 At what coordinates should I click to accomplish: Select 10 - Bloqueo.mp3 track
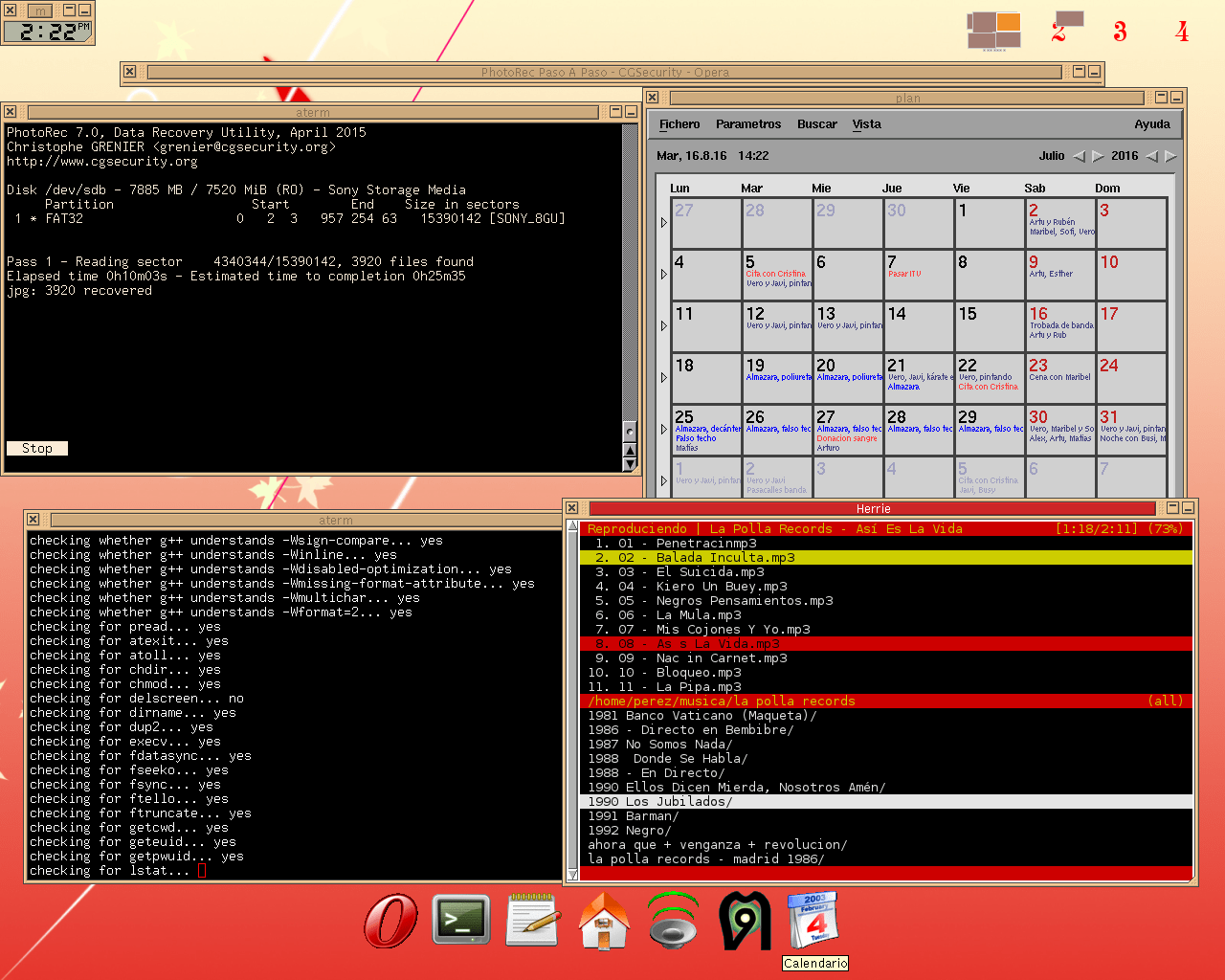(x=886, y=673)
